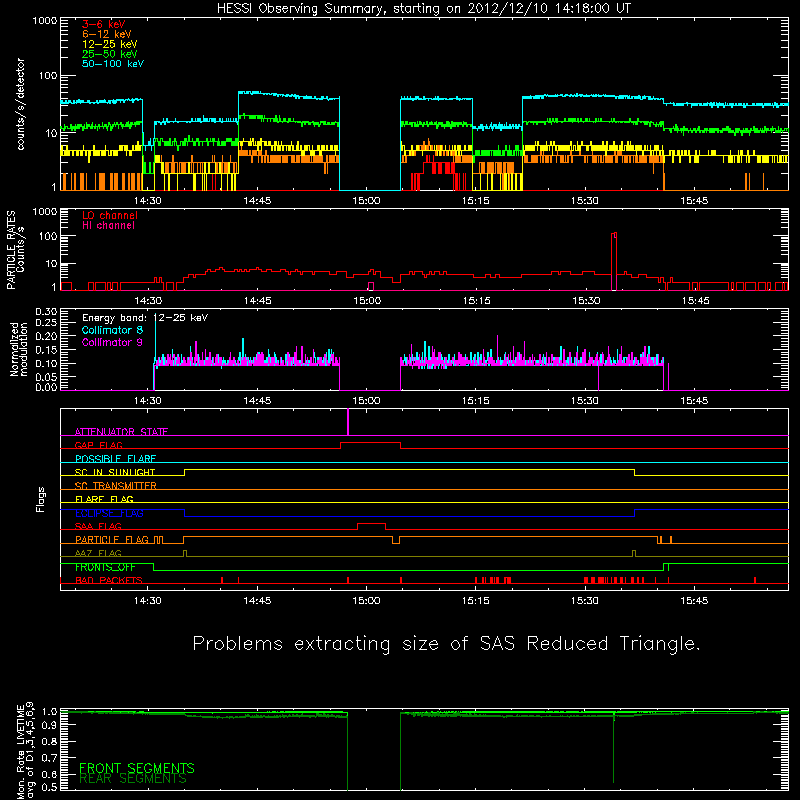Click the SC_IN_SUNLIGHT flag label
The height and width of the screenshot is (800, 800).
point(115,472)
